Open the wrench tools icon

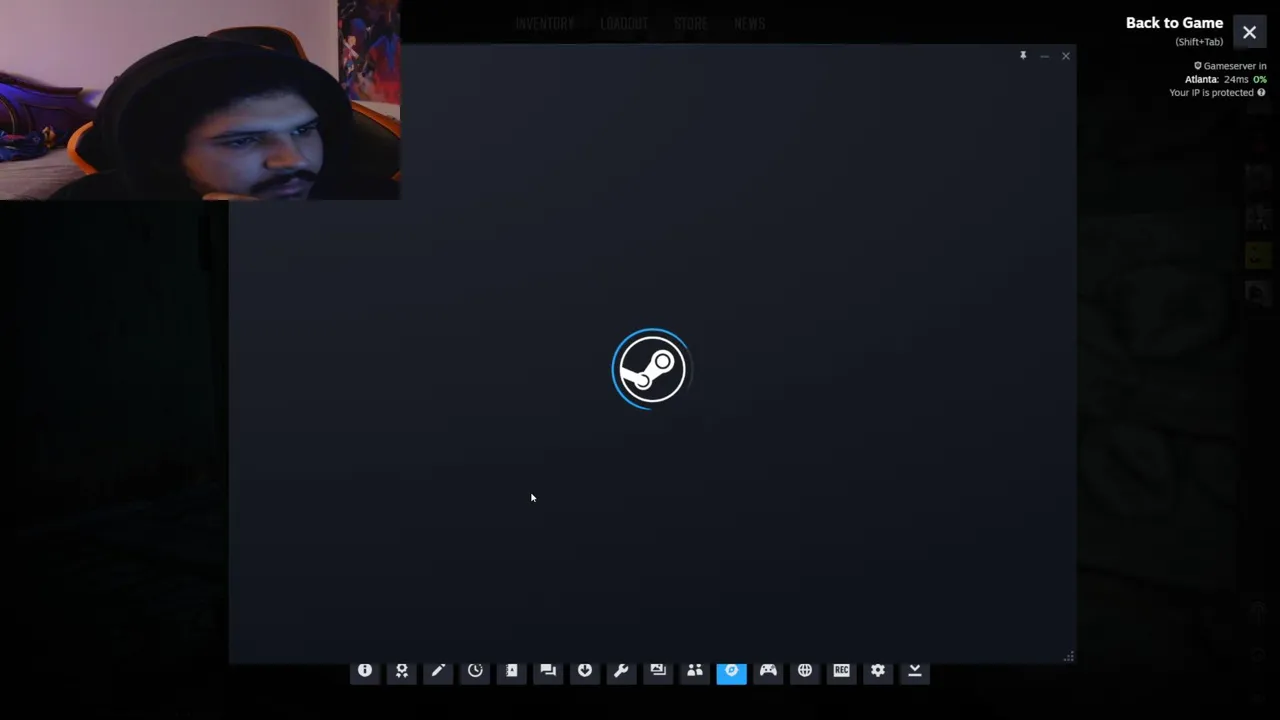coord(621,671)
